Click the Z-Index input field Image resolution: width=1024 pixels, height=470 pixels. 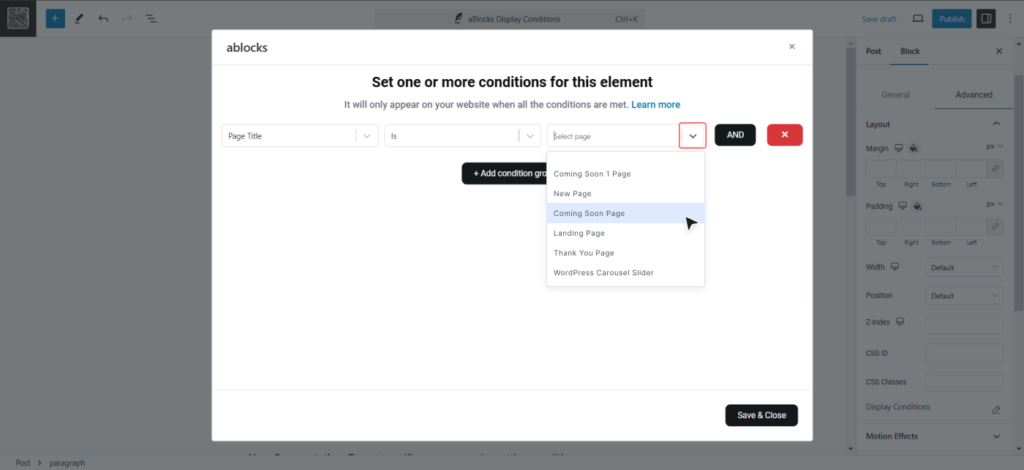[965, 324]
